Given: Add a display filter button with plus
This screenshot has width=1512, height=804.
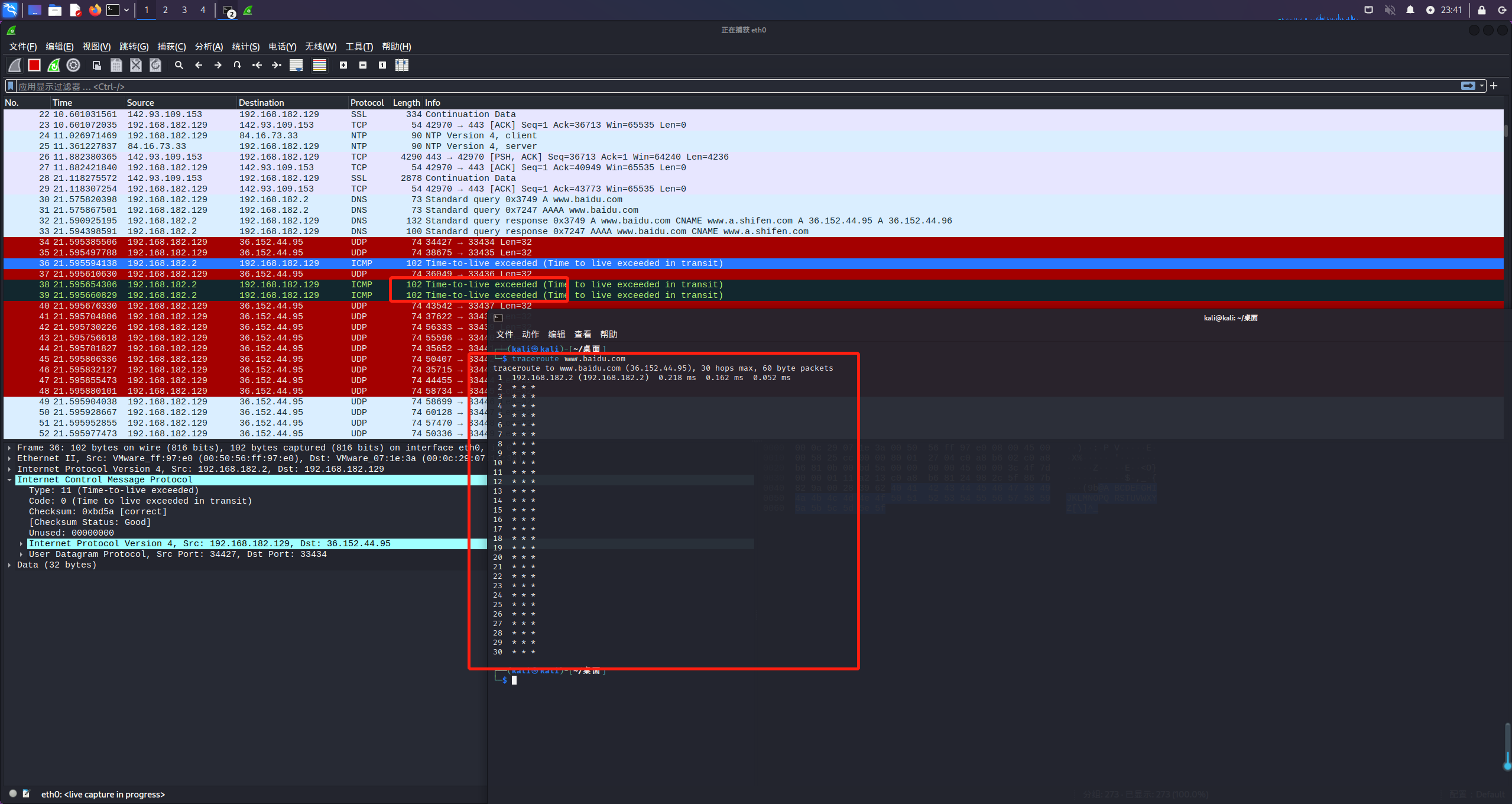Looking at the screenshot, I should click(1494, 86).
